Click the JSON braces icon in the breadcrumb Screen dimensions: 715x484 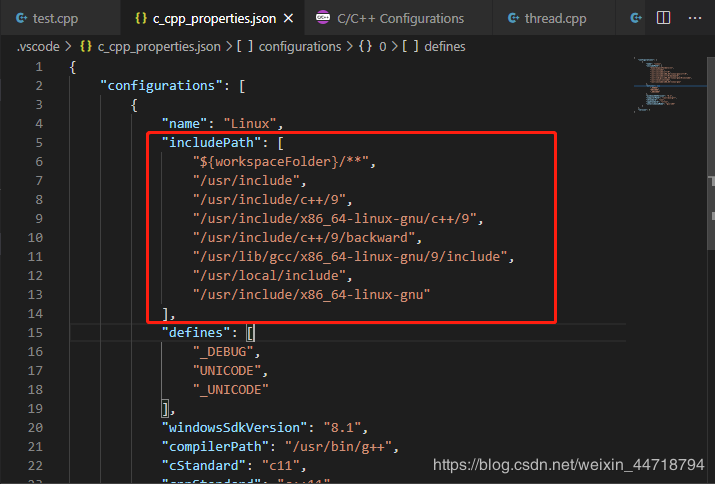click(86, 46)
